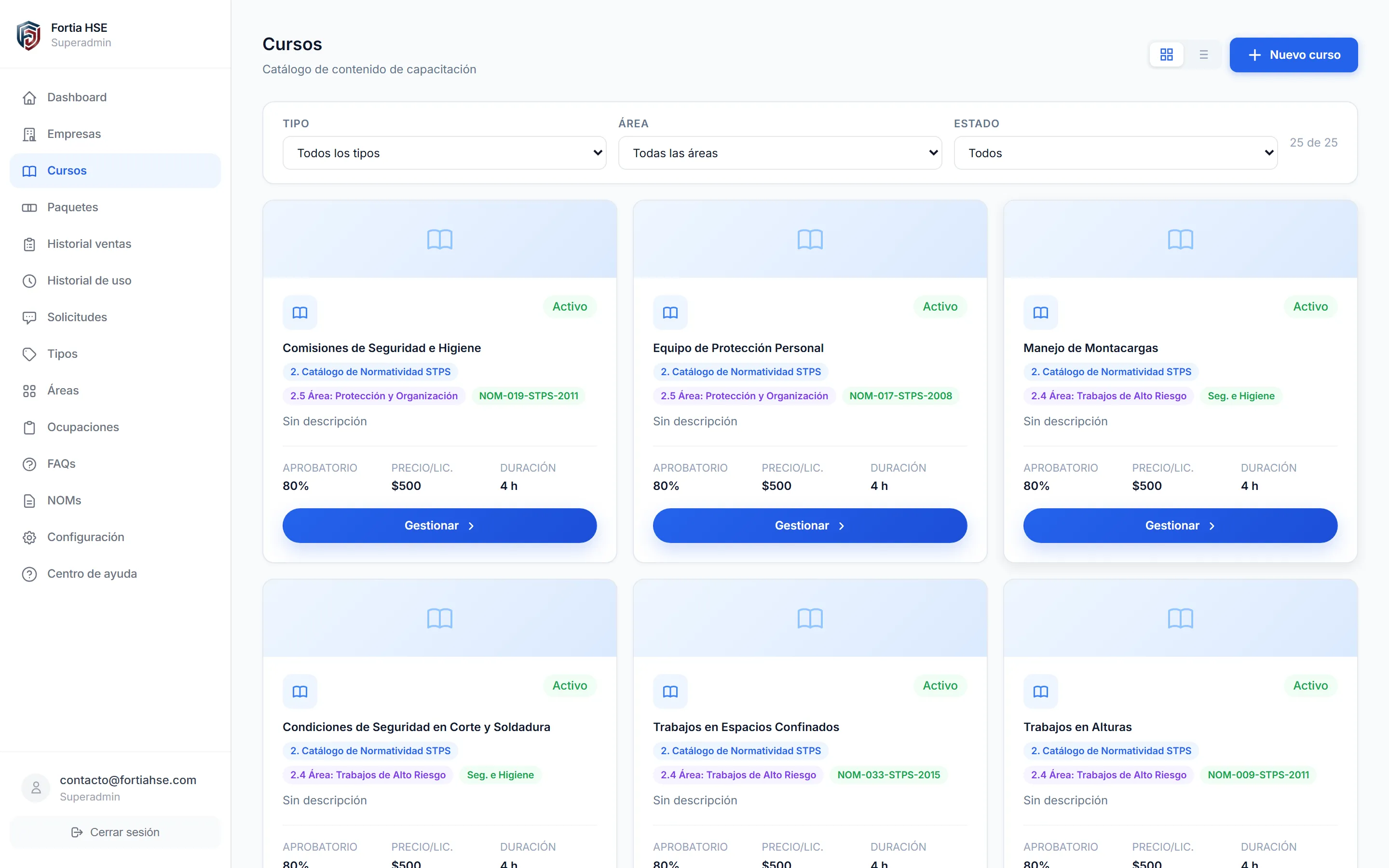
Task: Select Paquetes in the sidebar
Action: pos(115,208)
